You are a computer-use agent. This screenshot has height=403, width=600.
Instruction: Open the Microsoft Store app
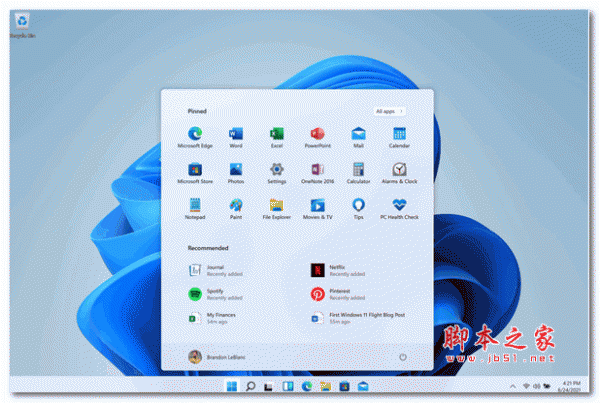pos(195,172)
